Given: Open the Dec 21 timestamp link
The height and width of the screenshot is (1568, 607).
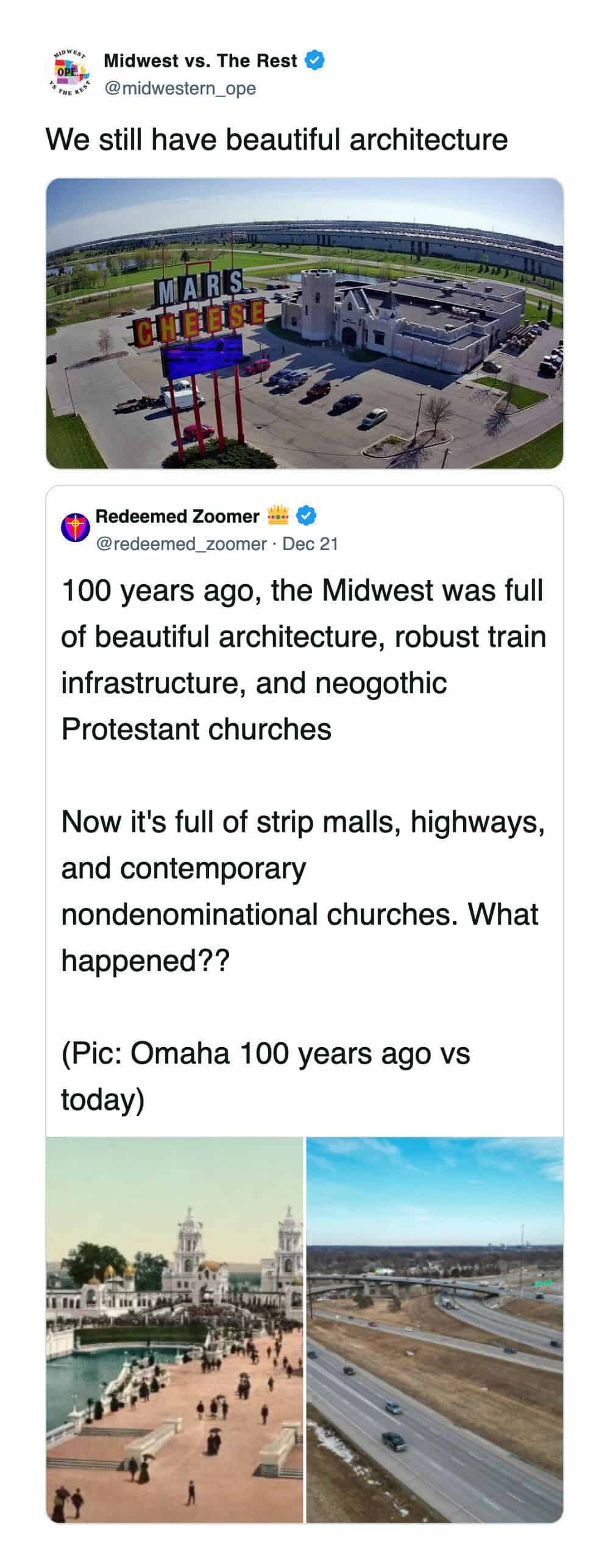Looking at the screenshot, I should (310, 544).
